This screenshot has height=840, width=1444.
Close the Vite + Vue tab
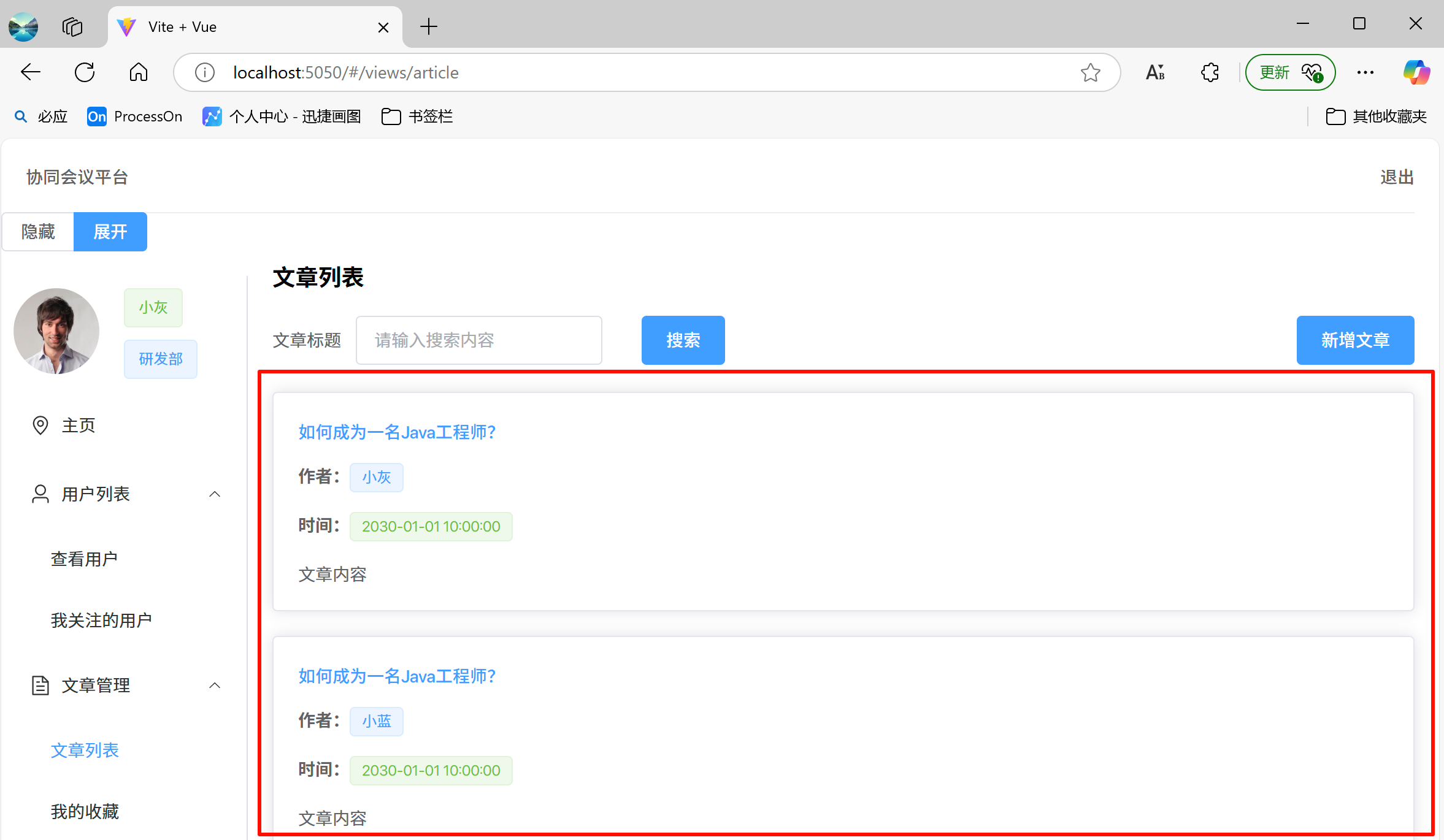(x=383, y=27)
